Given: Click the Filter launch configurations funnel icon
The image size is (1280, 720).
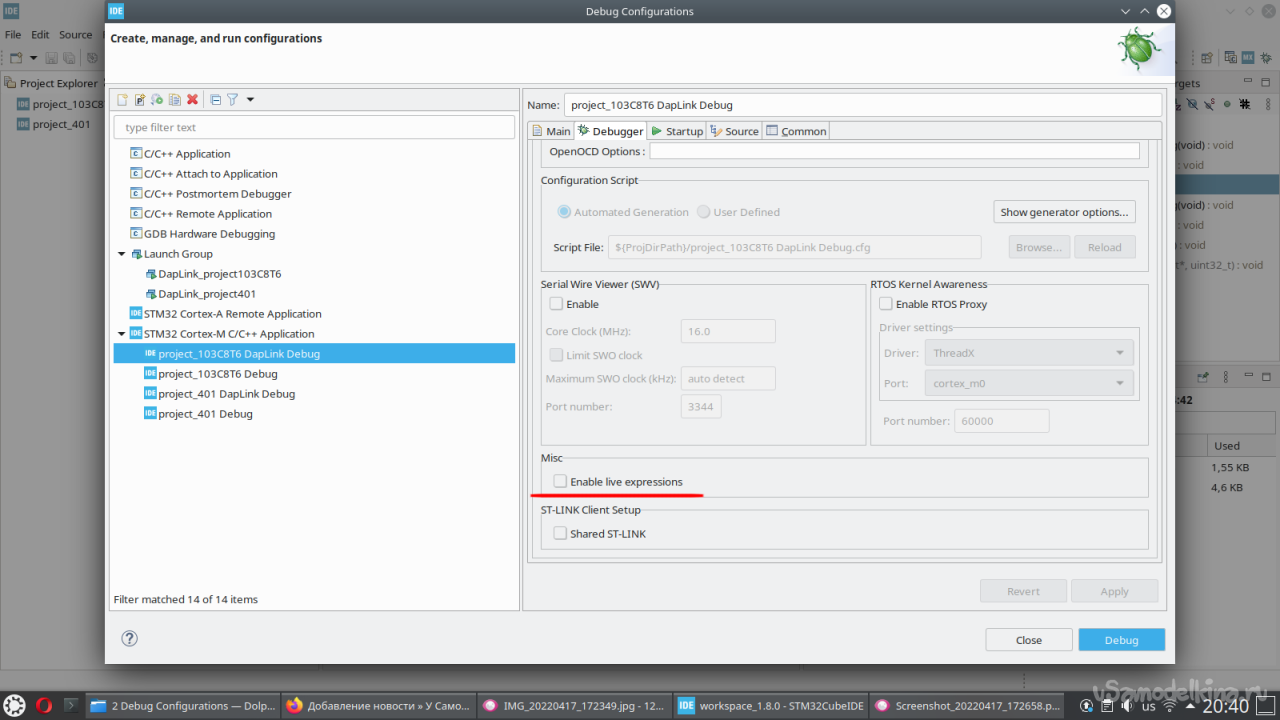Looking at the screenshot, I should tap(232, 99).
